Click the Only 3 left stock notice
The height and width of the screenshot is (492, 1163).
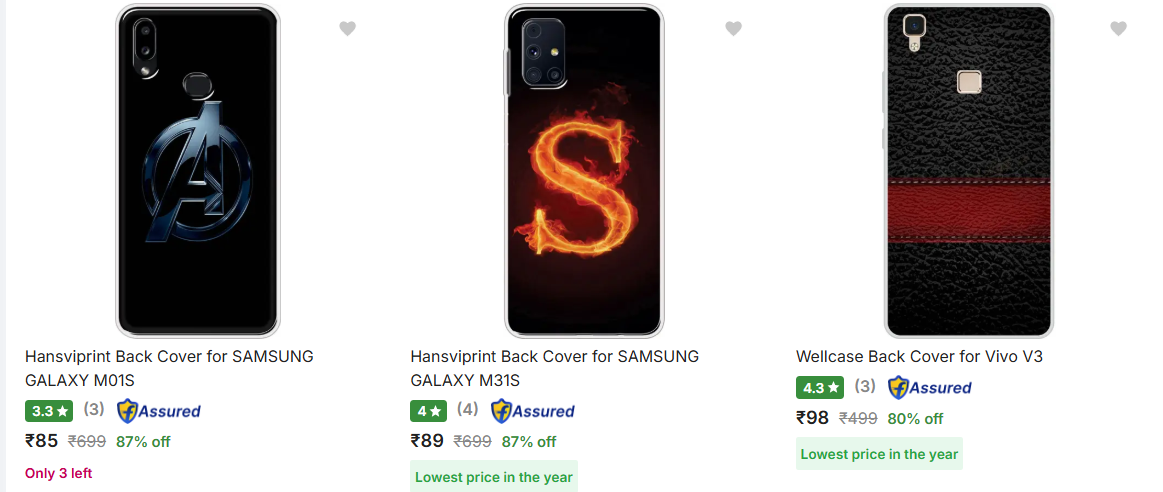pos(59,473)
